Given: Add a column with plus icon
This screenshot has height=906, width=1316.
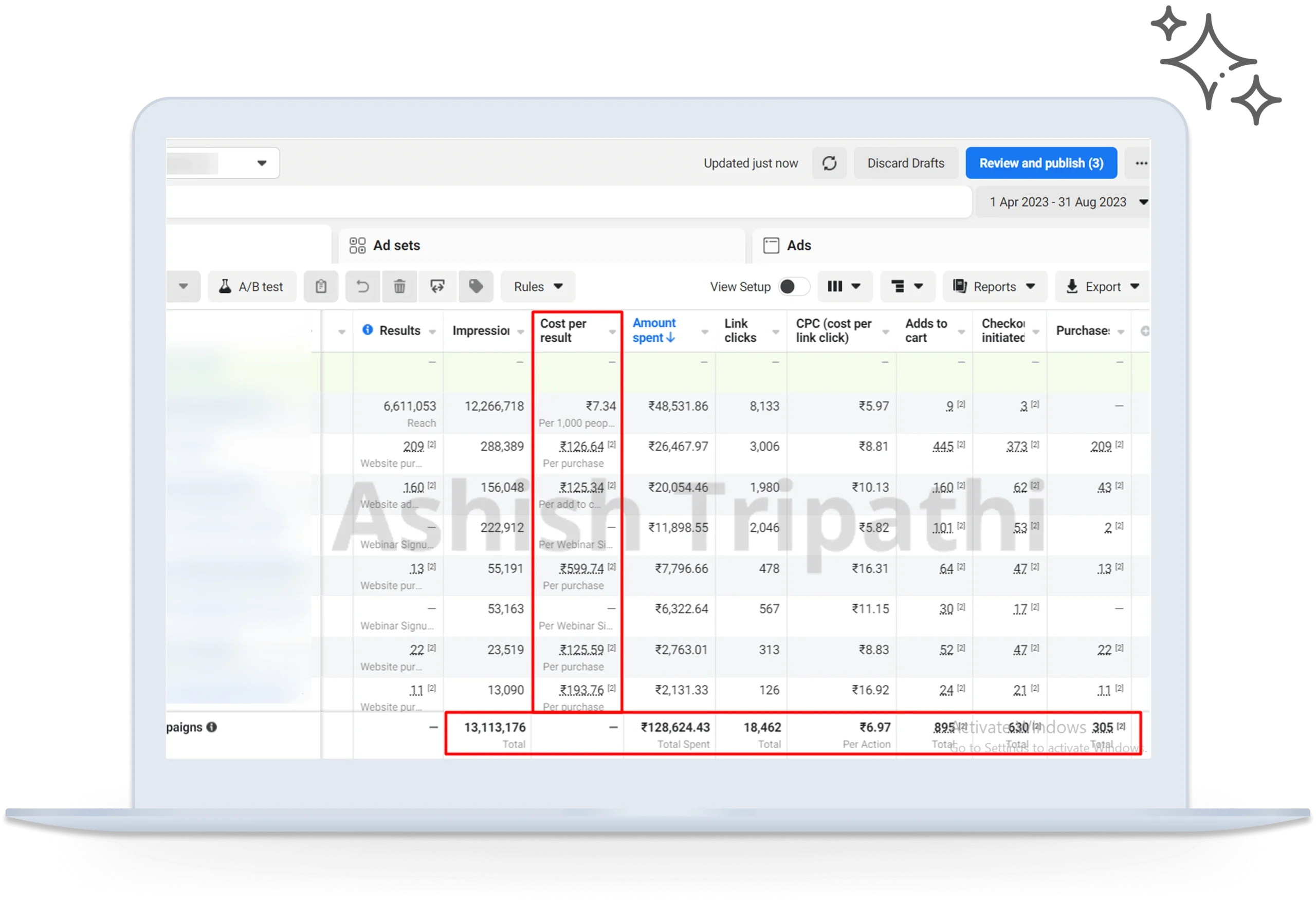Looking at the screenshot, I should pyautogui.click(x=1144, y=331).
